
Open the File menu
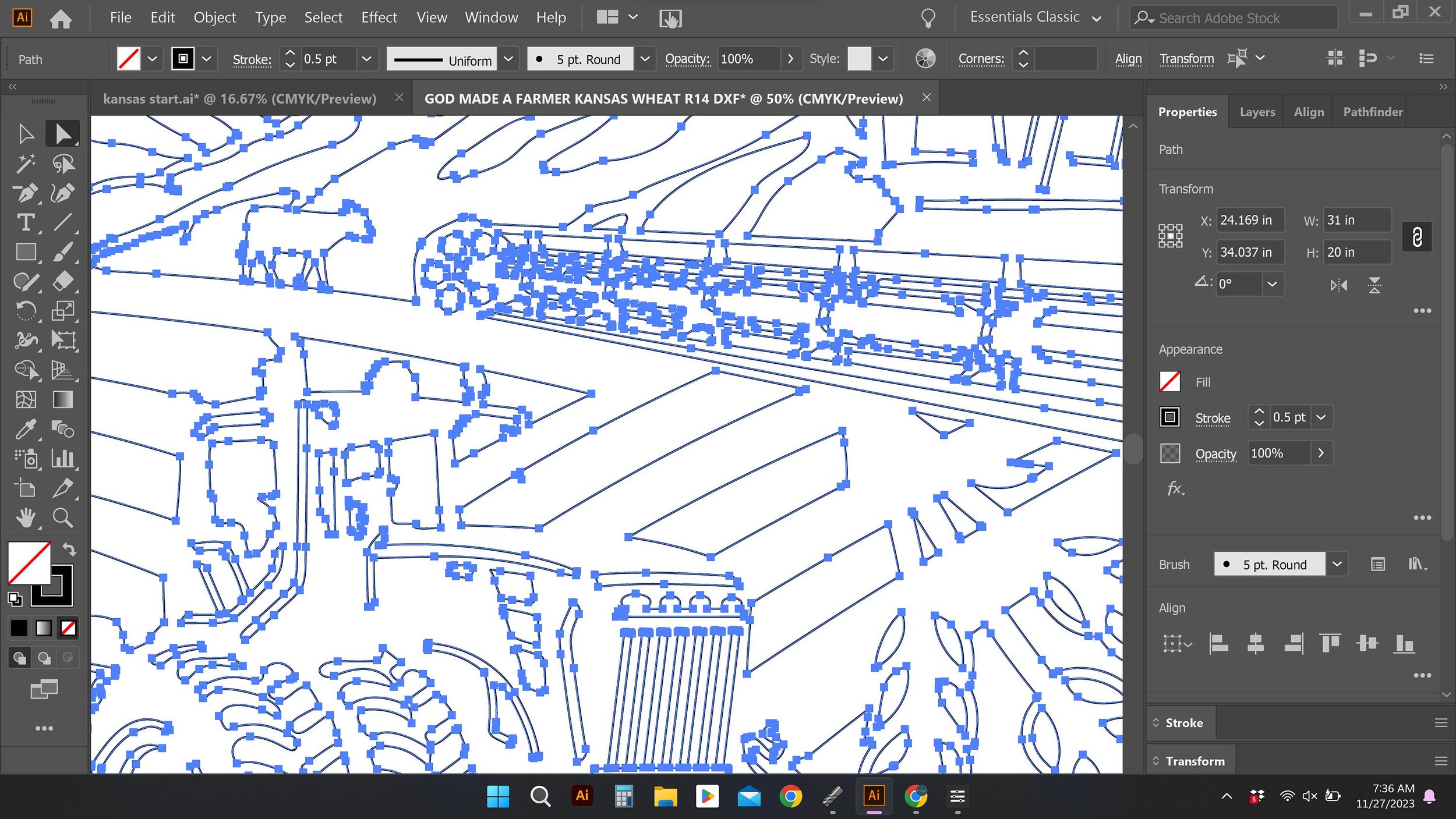coord(121,17)
